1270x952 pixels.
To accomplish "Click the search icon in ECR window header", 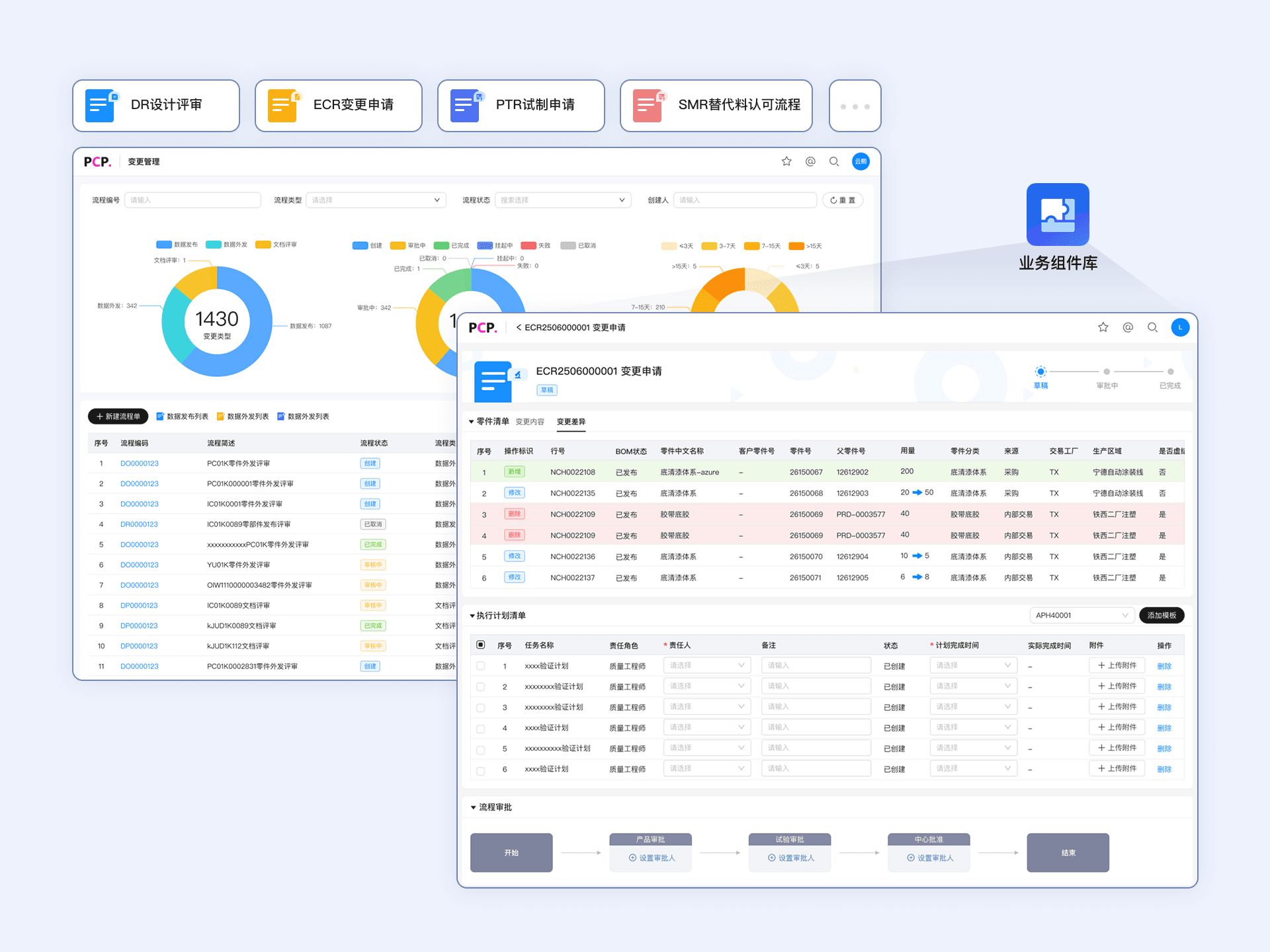I will tap(1152, 327).
